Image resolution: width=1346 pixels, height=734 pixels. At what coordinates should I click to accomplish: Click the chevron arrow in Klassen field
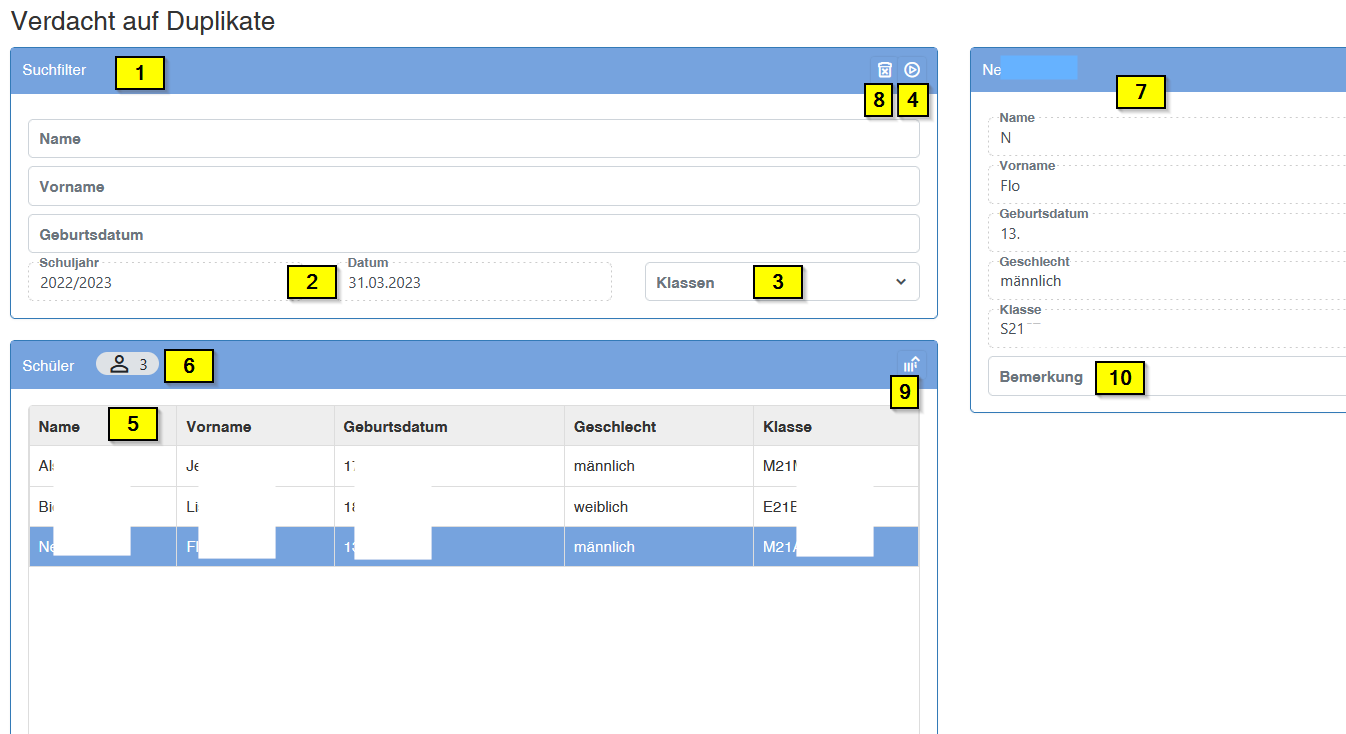coord(900,282)
